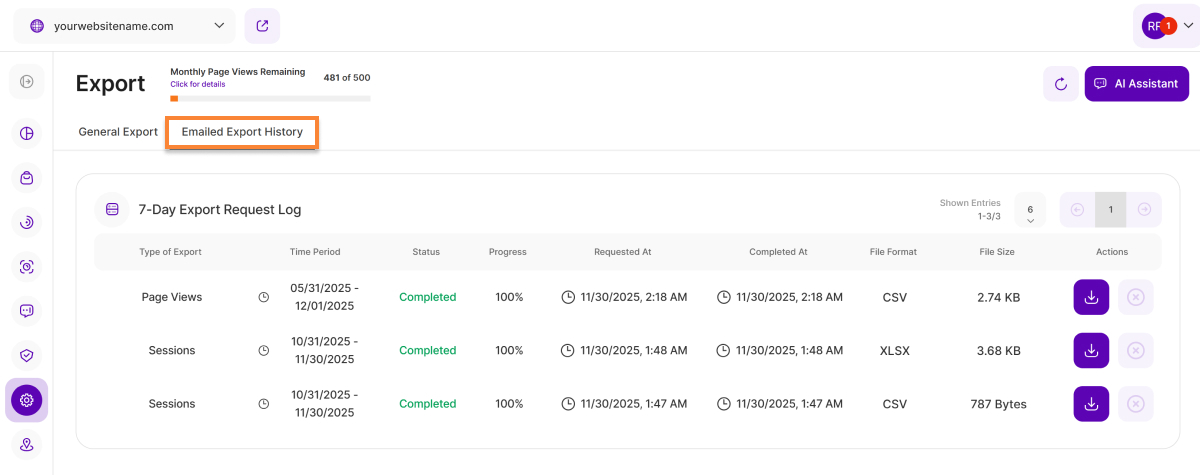The image size is (1200, 475).
Task: Expand the user profile menu chevron
Action: [1187, 27]
